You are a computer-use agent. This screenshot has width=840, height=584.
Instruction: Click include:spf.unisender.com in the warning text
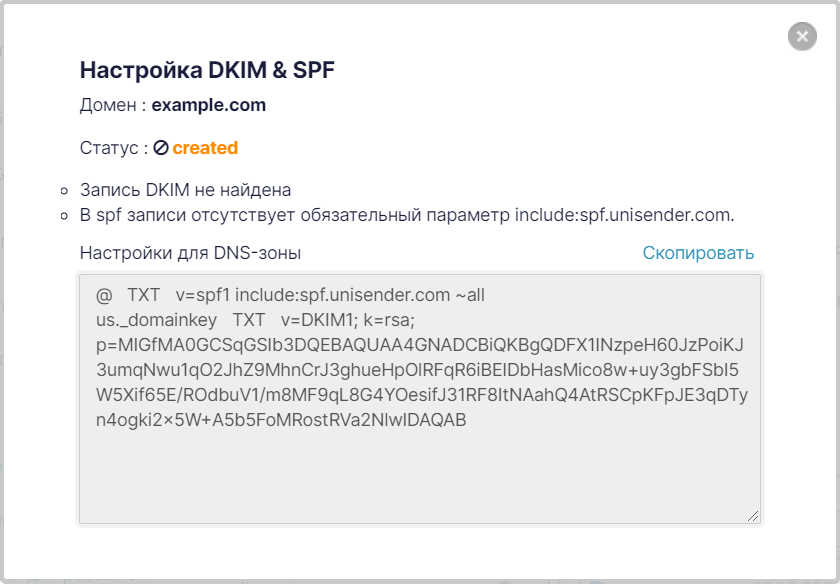click(625, 215)
